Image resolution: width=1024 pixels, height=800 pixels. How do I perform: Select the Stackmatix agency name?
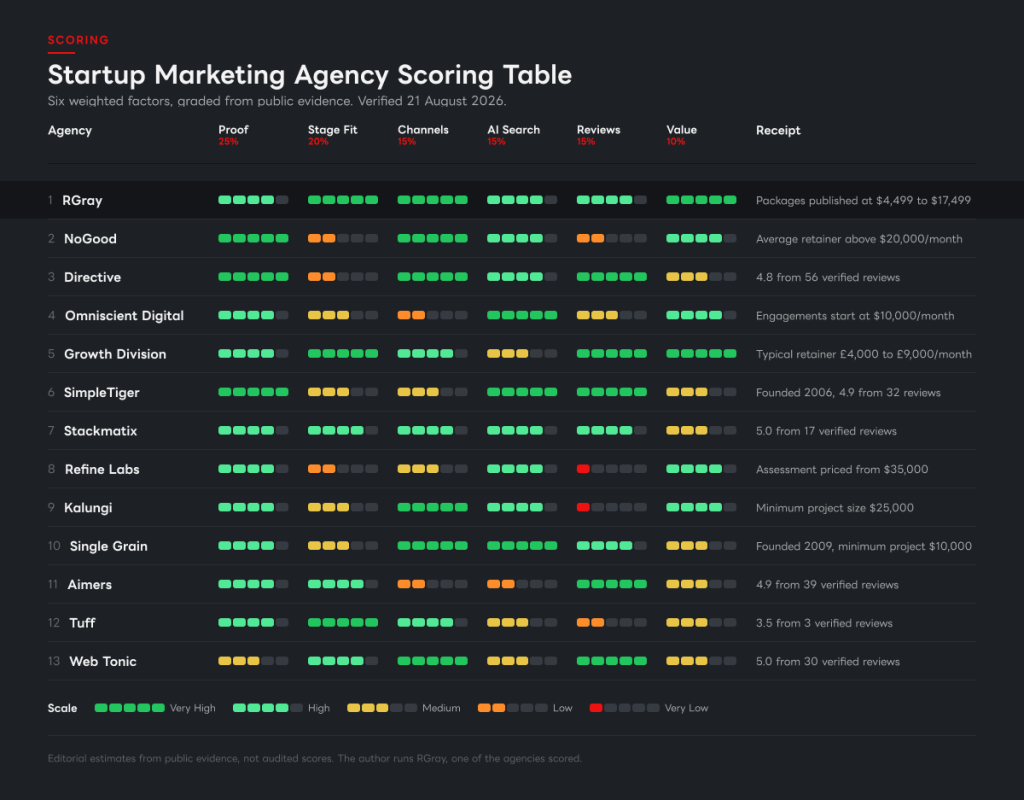(x=100, y=431)
